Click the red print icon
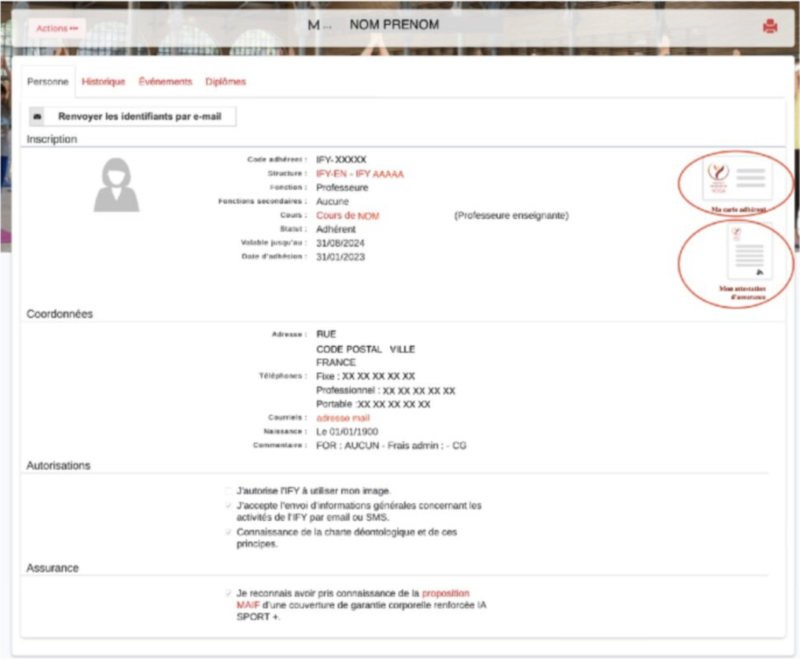The image size is (800, 661). [x=769, y=27]
